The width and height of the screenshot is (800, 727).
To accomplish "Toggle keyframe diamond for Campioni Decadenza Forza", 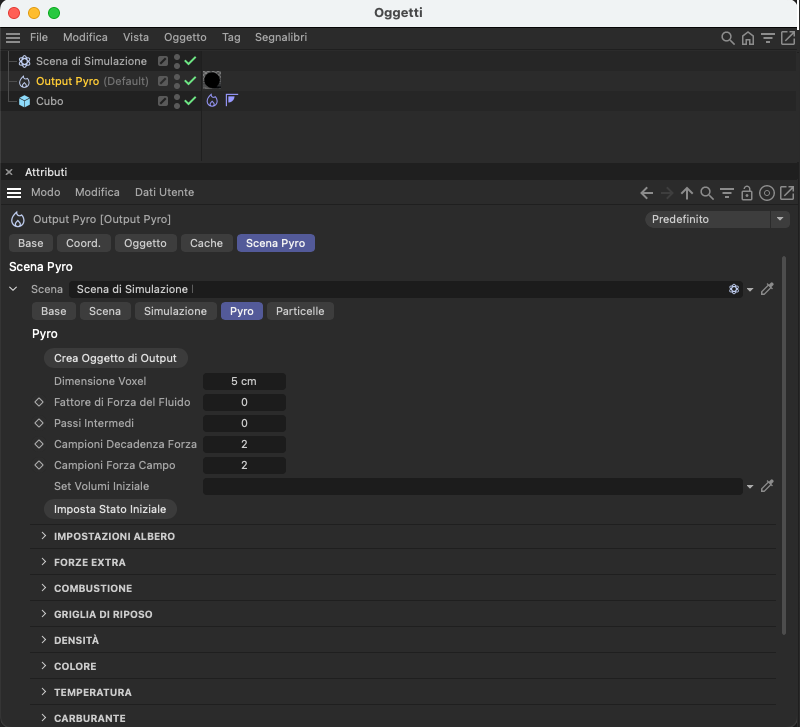I will coord(39,444).
